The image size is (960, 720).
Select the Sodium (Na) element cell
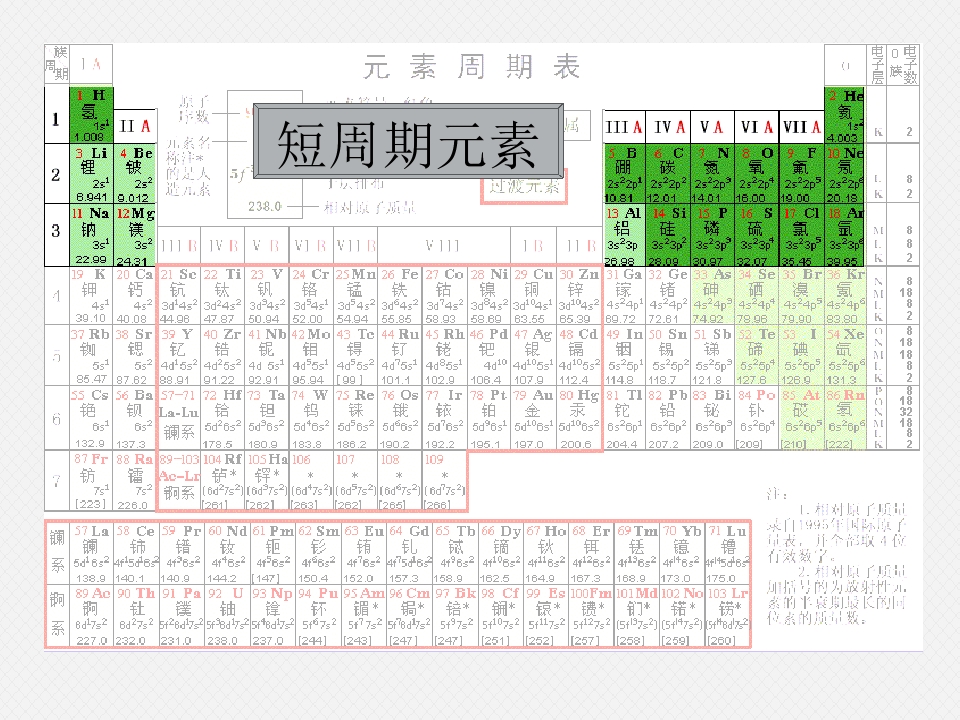click(92, 235)
